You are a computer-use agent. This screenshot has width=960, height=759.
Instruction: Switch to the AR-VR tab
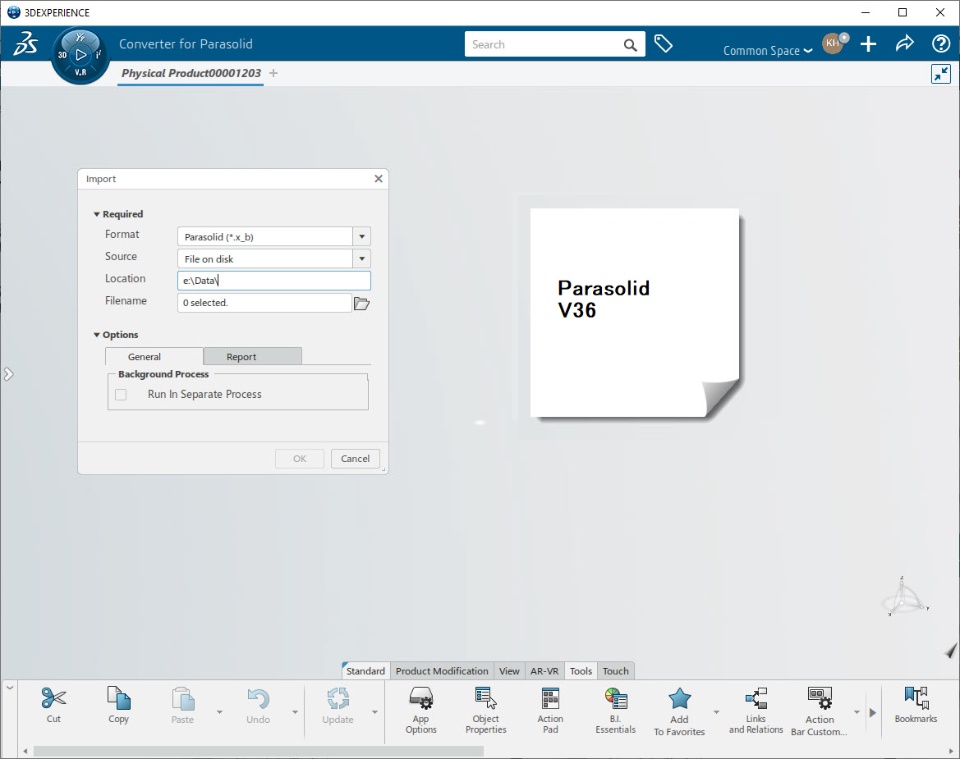point(544,671)
